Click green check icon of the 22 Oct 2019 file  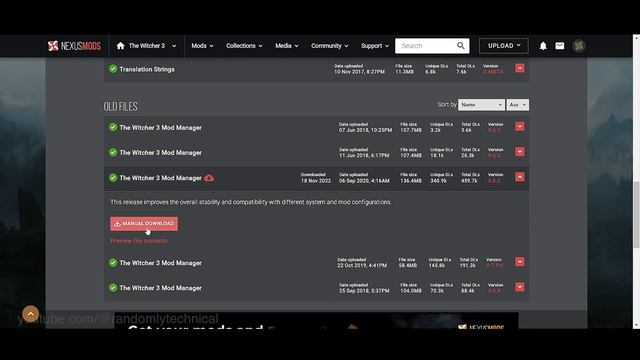[113, 262]
